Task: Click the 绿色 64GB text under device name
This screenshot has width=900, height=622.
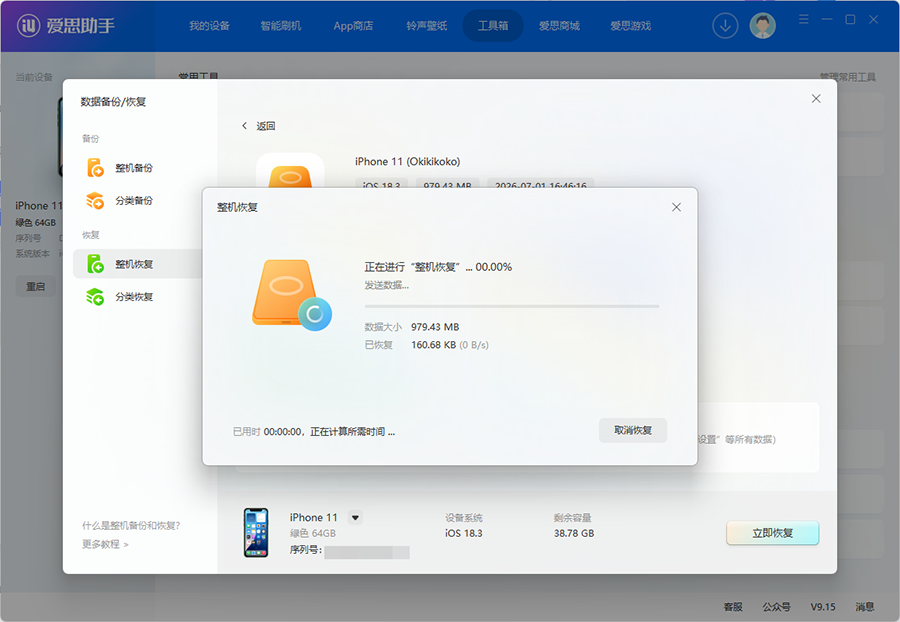Action: [313, 533]
